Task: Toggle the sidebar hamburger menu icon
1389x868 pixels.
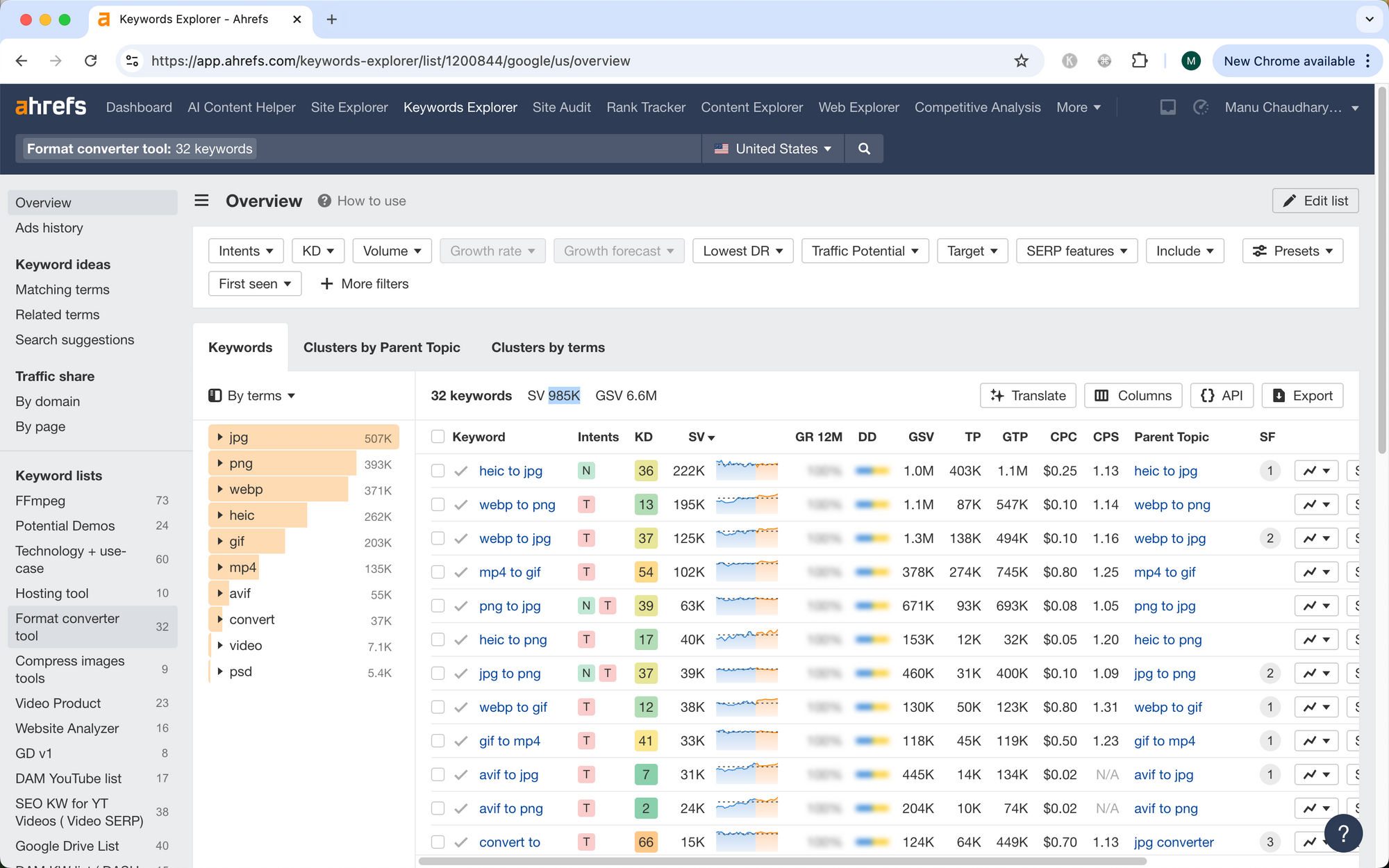Action: [201, 201]
